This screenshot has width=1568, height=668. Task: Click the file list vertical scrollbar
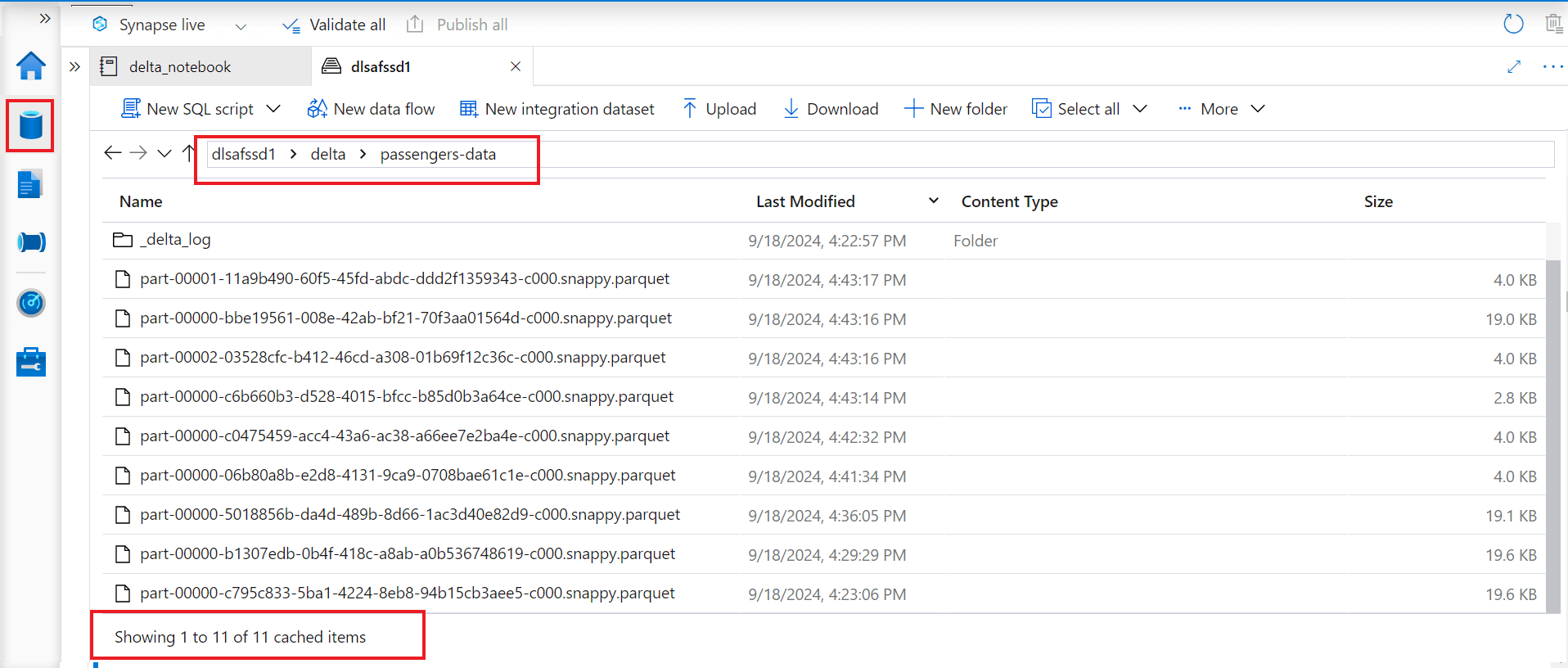[x=1552, y=435]
